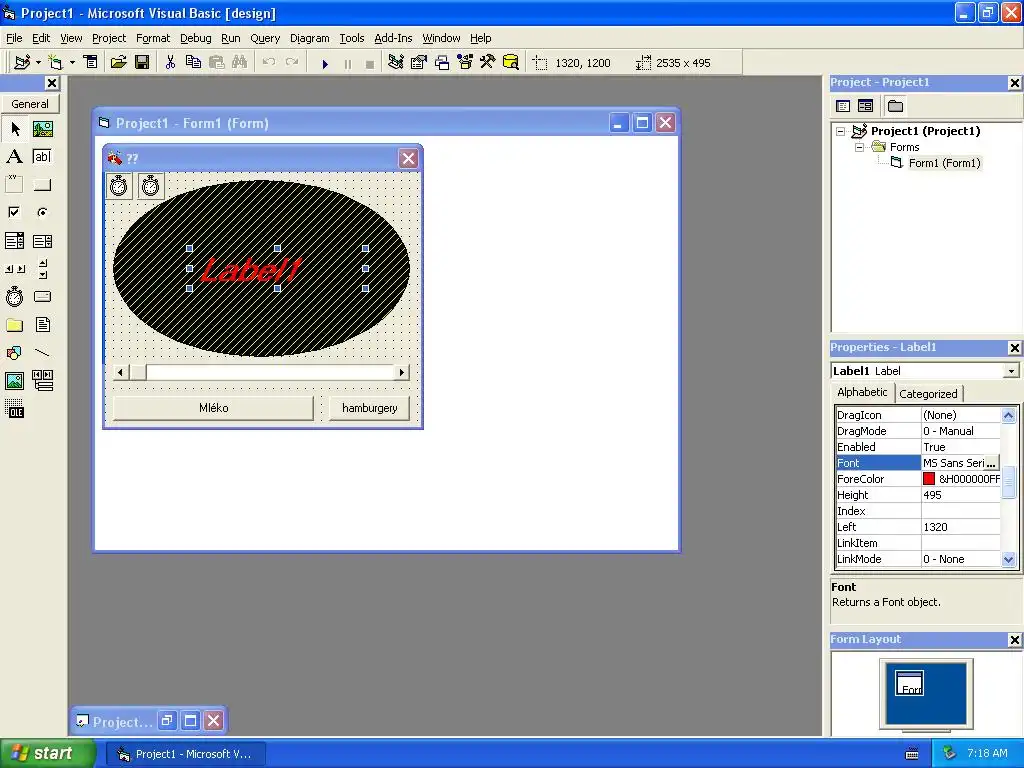Screen dimensions: 1024x768
Task: Open the Object Browser toolbar icon
Action: (x=465, y=63)
